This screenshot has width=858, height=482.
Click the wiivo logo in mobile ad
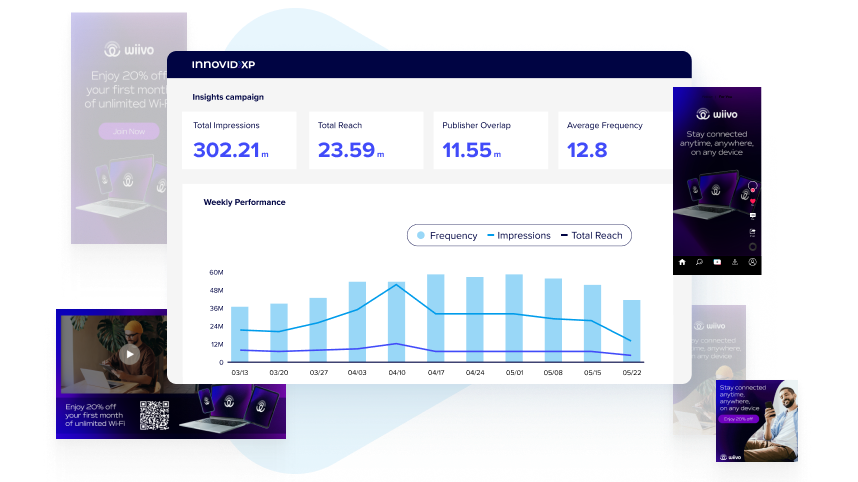click(716, 114)
